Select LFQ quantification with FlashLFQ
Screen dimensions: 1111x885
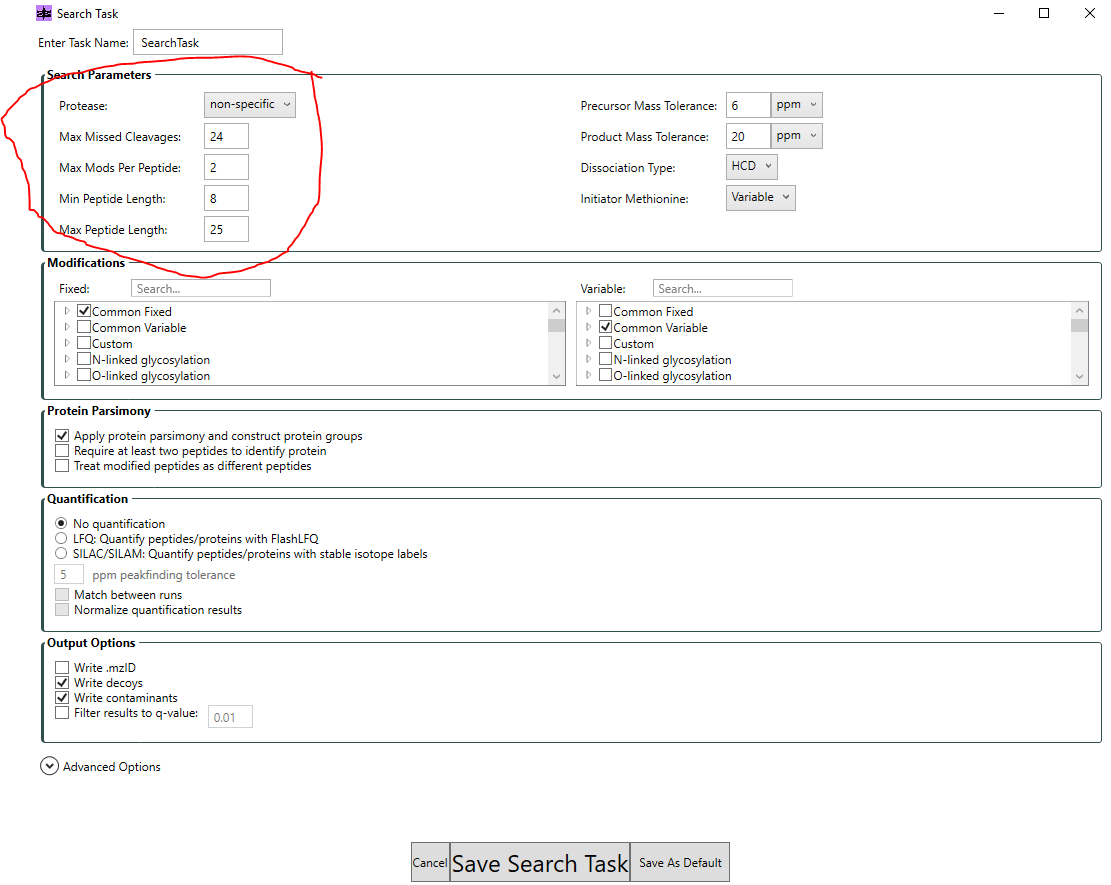(61, 538)
